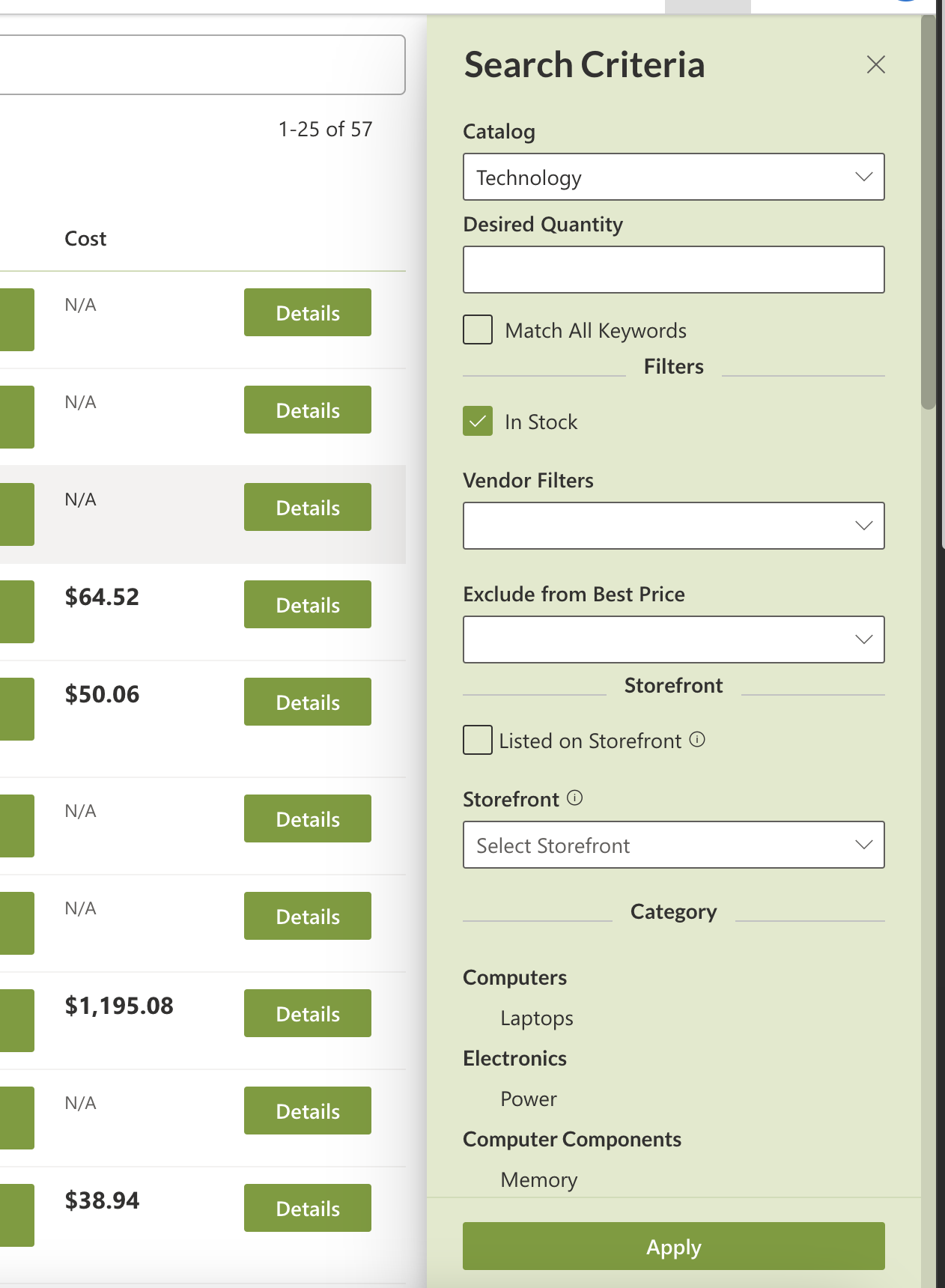The width and height of the screenshot is (945, 1288).
Task: Open Details for the $64.52 item
Action: click(308, 604)
